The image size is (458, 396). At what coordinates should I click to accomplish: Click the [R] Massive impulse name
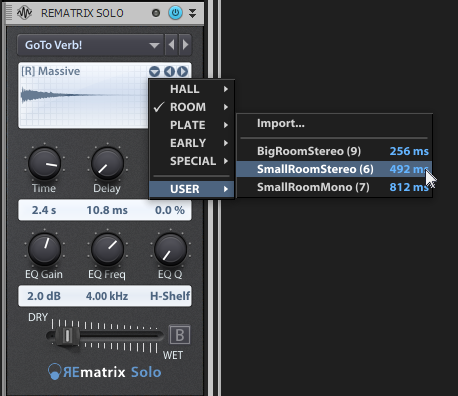click(51, 71)
